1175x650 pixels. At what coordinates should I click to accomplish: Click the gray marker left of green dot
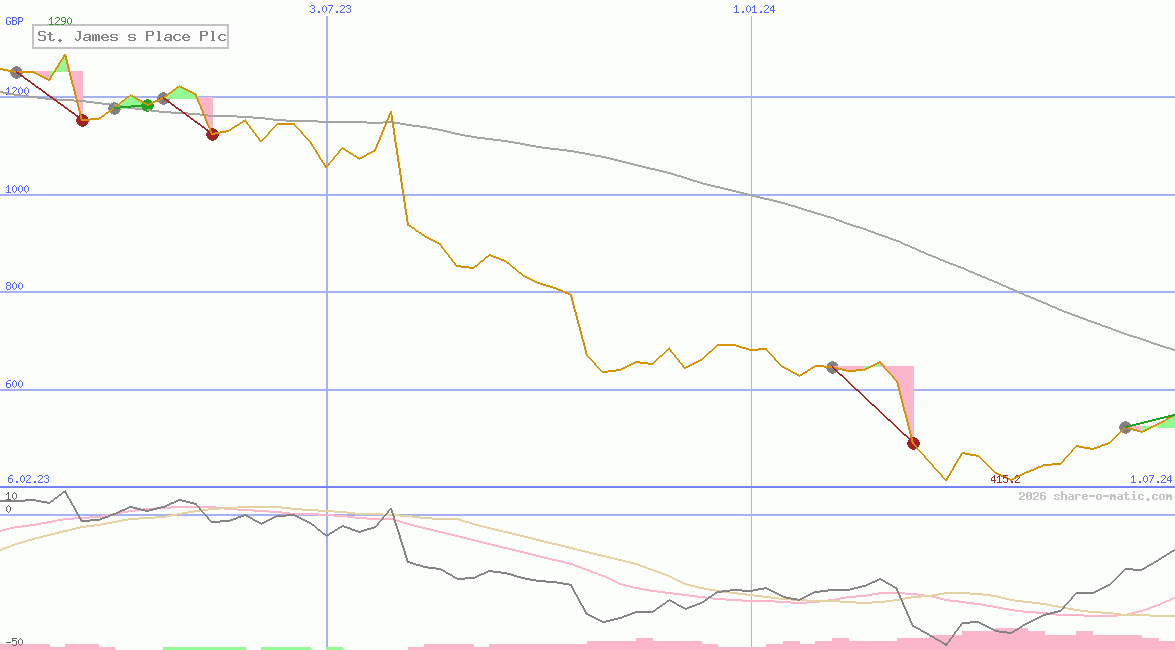114,108
